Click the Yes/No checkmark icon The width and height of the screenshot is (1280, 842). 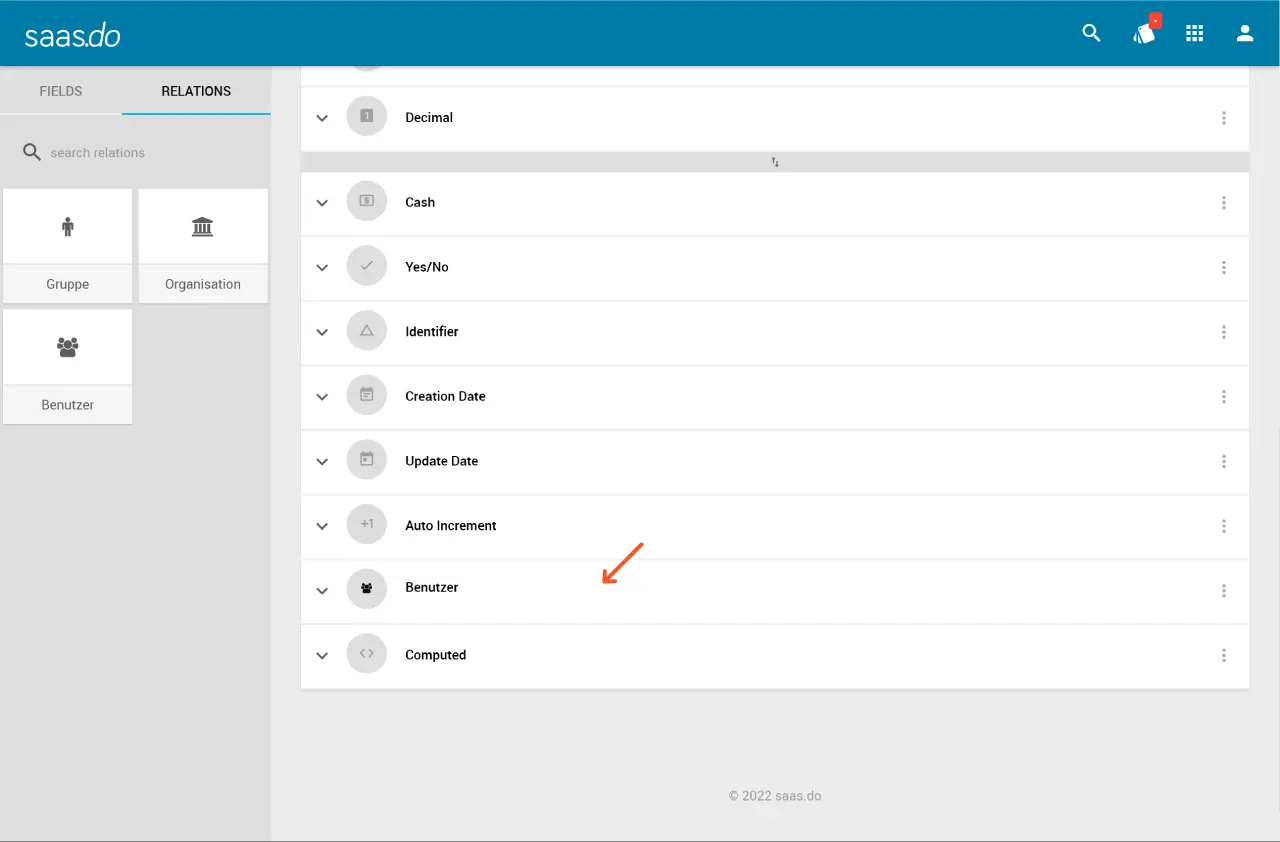pos(366,267)
